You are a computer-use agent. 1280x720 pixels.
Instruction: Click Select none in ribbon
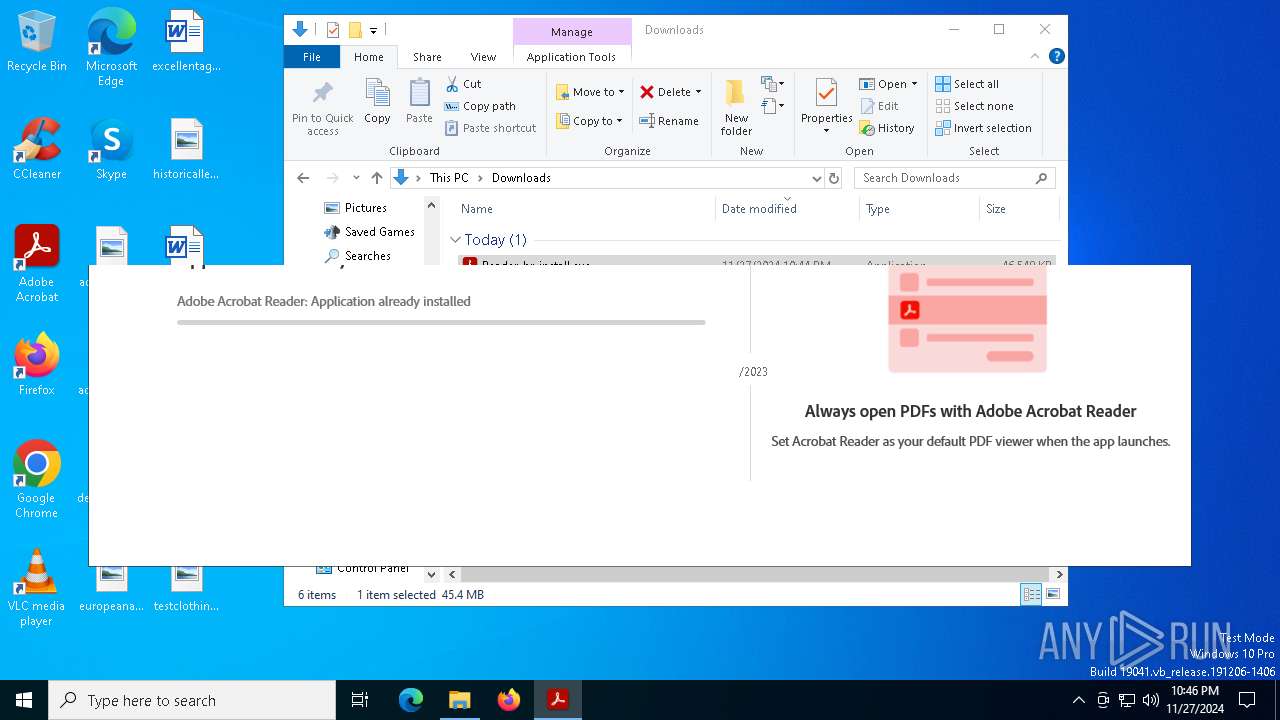click(974, 106)
